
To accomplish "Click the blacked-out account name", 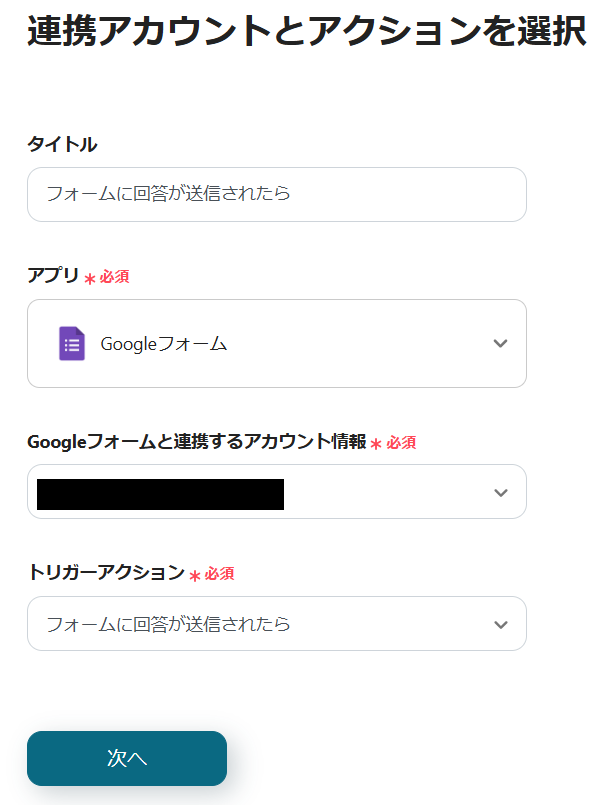I will coord(160,494).
